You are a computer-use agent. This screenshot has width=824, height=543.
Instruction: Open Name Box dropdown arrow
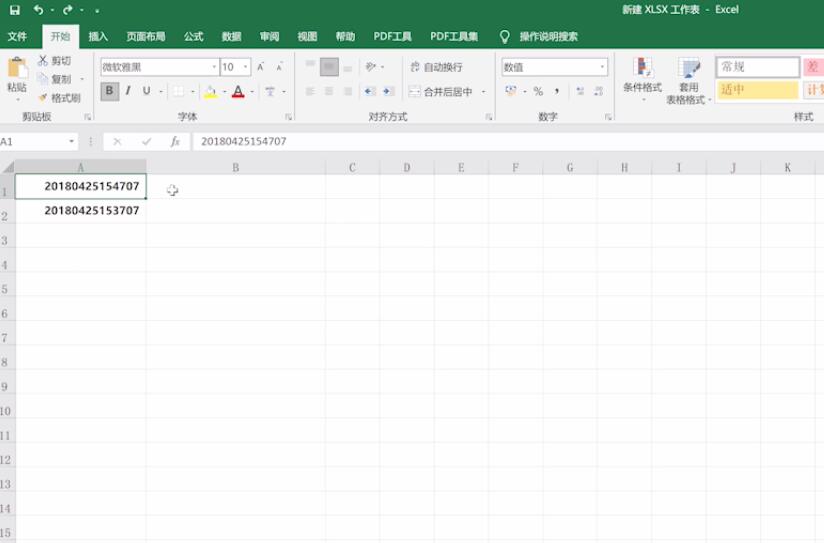coord(71,141)
